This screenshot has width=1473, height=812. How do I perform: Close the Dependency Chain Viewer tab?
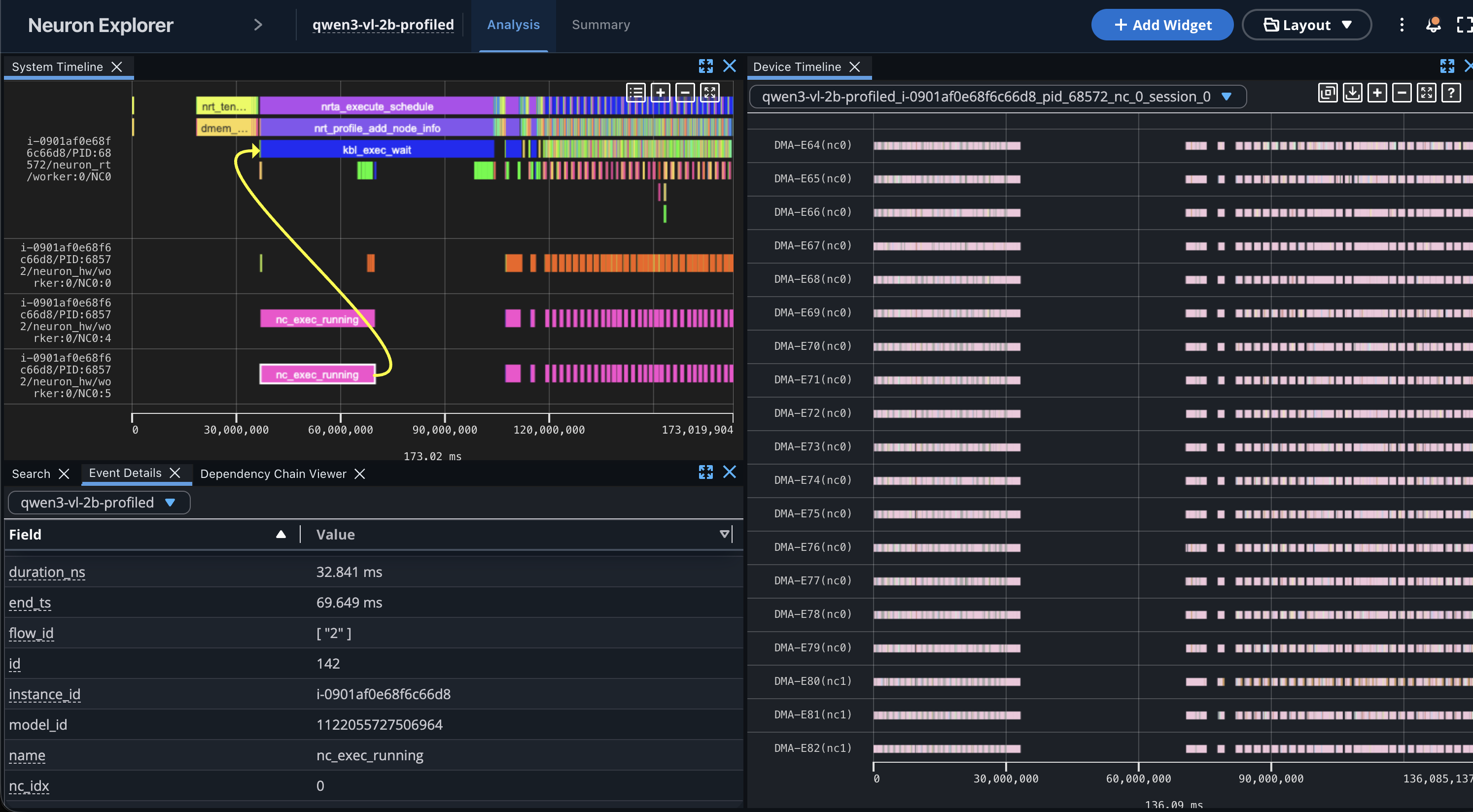[360, 474]
